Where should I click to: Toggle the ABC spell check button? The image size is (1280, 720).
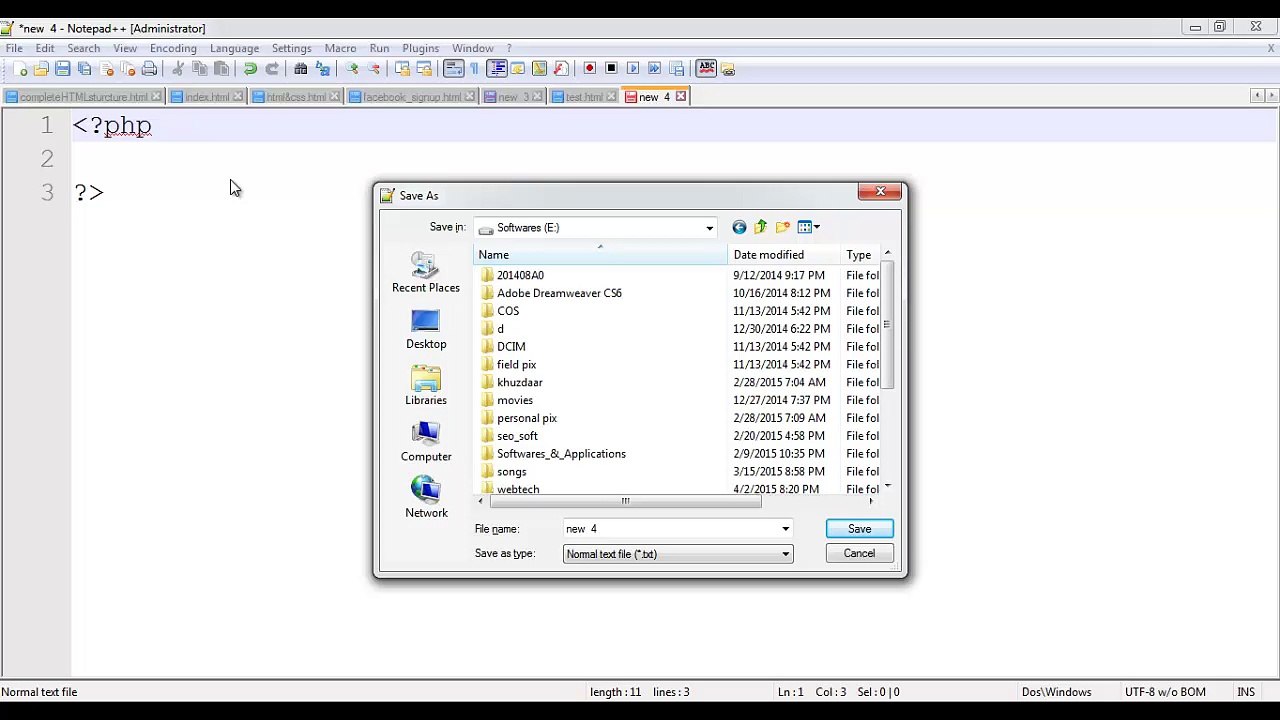[x=706, y=68]
